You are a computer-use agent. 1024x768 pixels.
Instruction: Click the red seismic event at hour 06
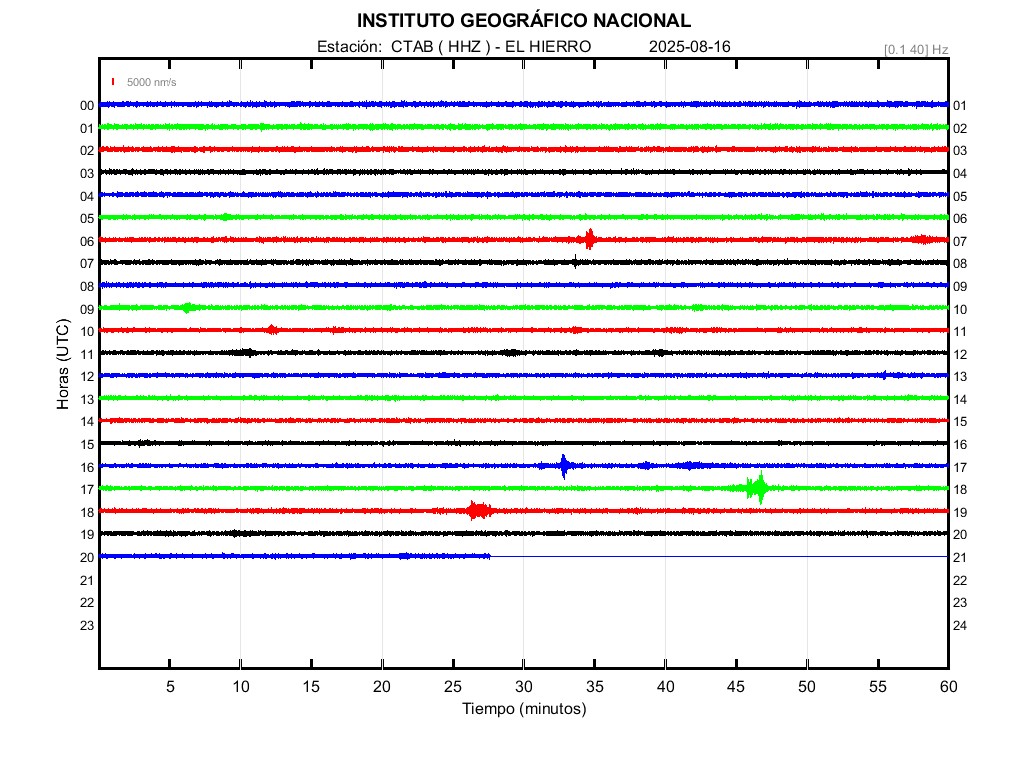(x=590, y=239)
